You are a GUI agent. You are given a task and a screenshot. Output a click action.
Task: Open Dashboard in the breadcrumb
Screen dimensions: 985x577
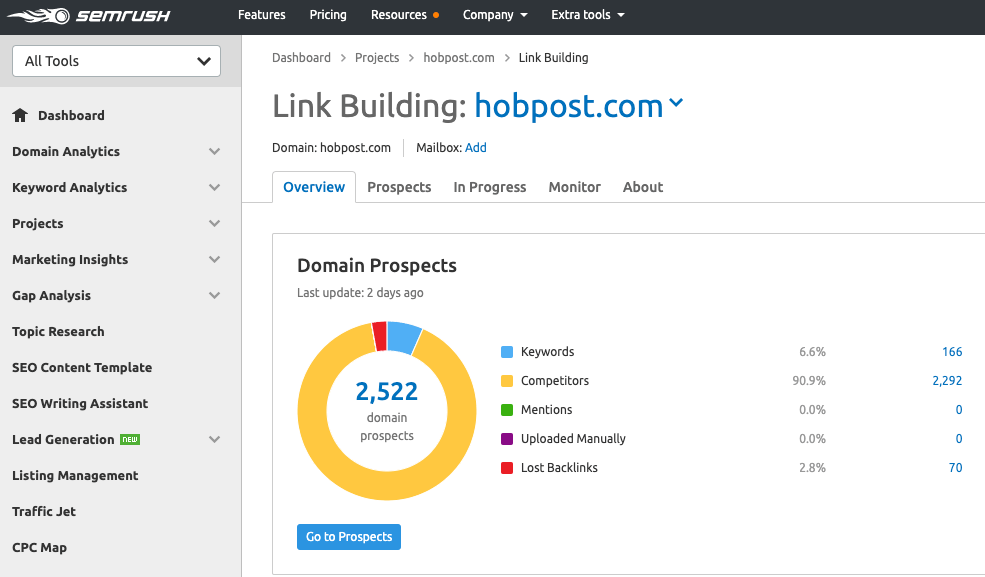click(301, 58)
